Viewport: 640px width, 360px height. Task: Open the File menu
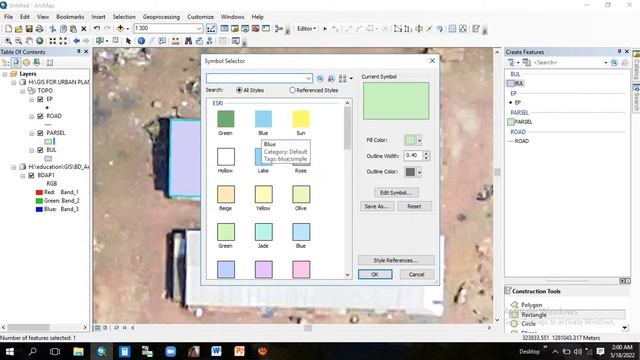8,17
